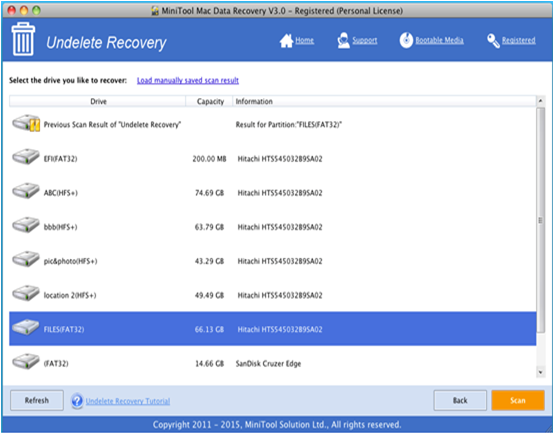Click the SanDisk (FAT32) drive icon
The image size is (553, 433).
coord(26,362)
